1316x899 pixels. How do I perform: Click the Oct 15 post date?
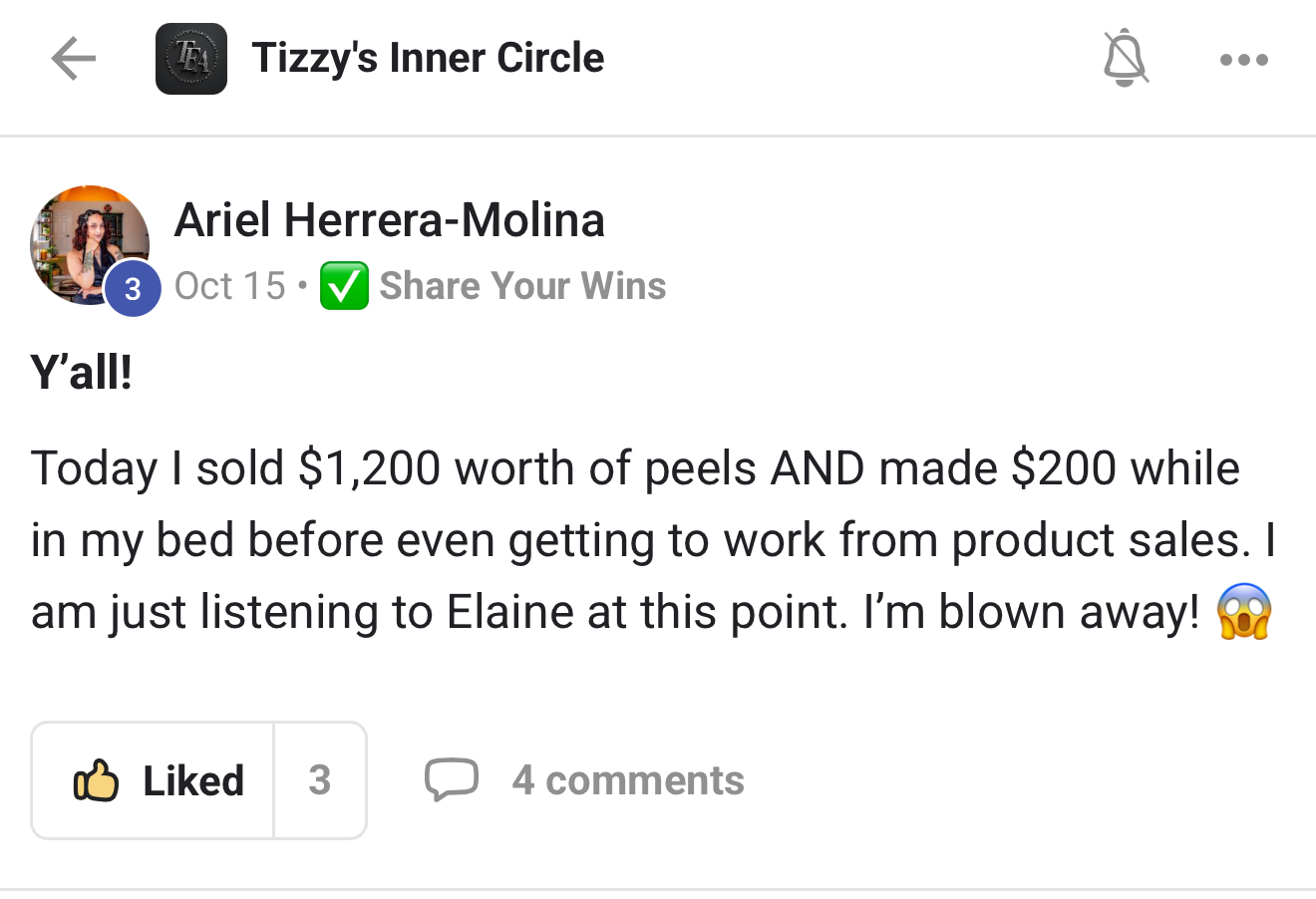(x=230, y=286)
